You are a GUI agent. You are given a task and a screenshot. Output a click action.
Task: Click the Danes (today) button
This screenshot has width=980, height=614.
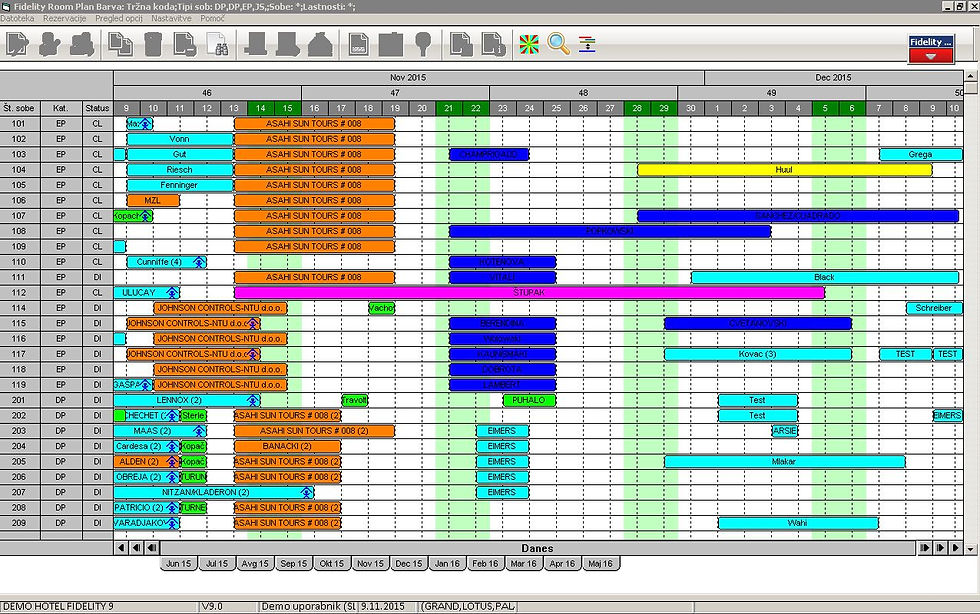tap(538, 548)
